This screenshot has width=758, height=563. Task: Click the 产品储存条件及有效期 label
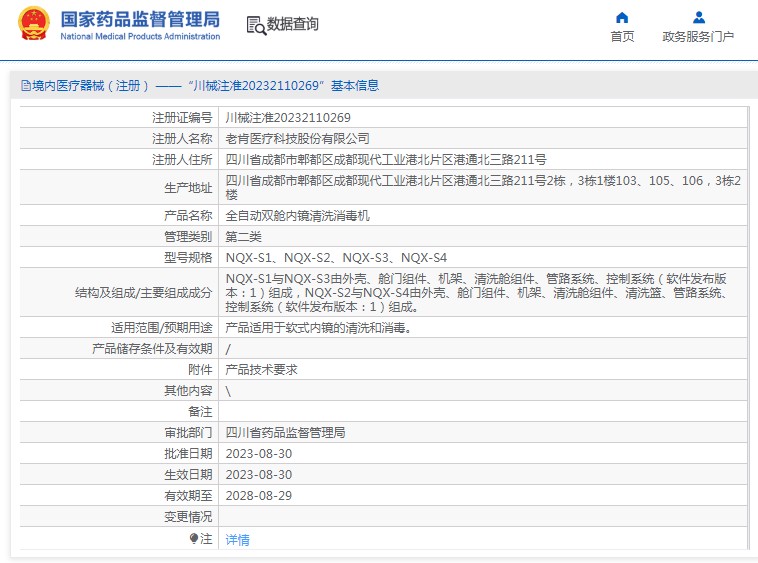pyautogui.click(x=152, y=348)
